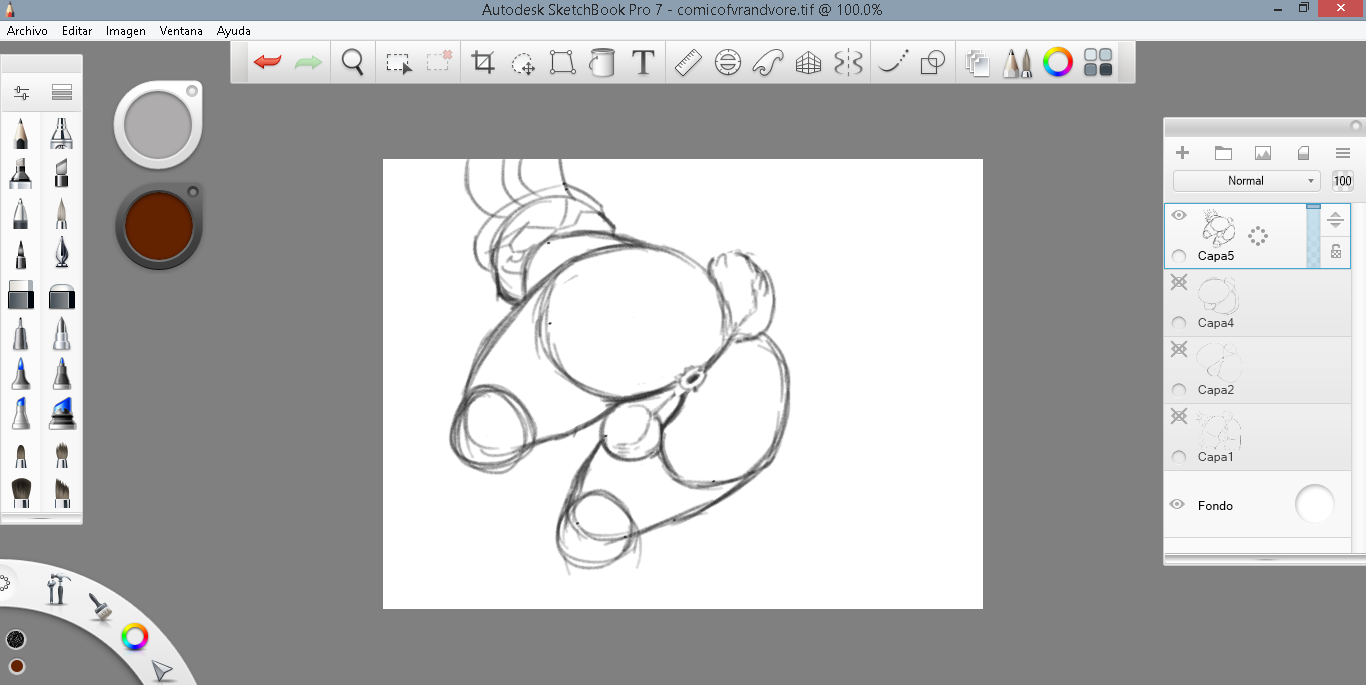Viewport: 1366px width, 685px height.
Task: Enable the Ruler guide tool
Action: coord(688,63)
